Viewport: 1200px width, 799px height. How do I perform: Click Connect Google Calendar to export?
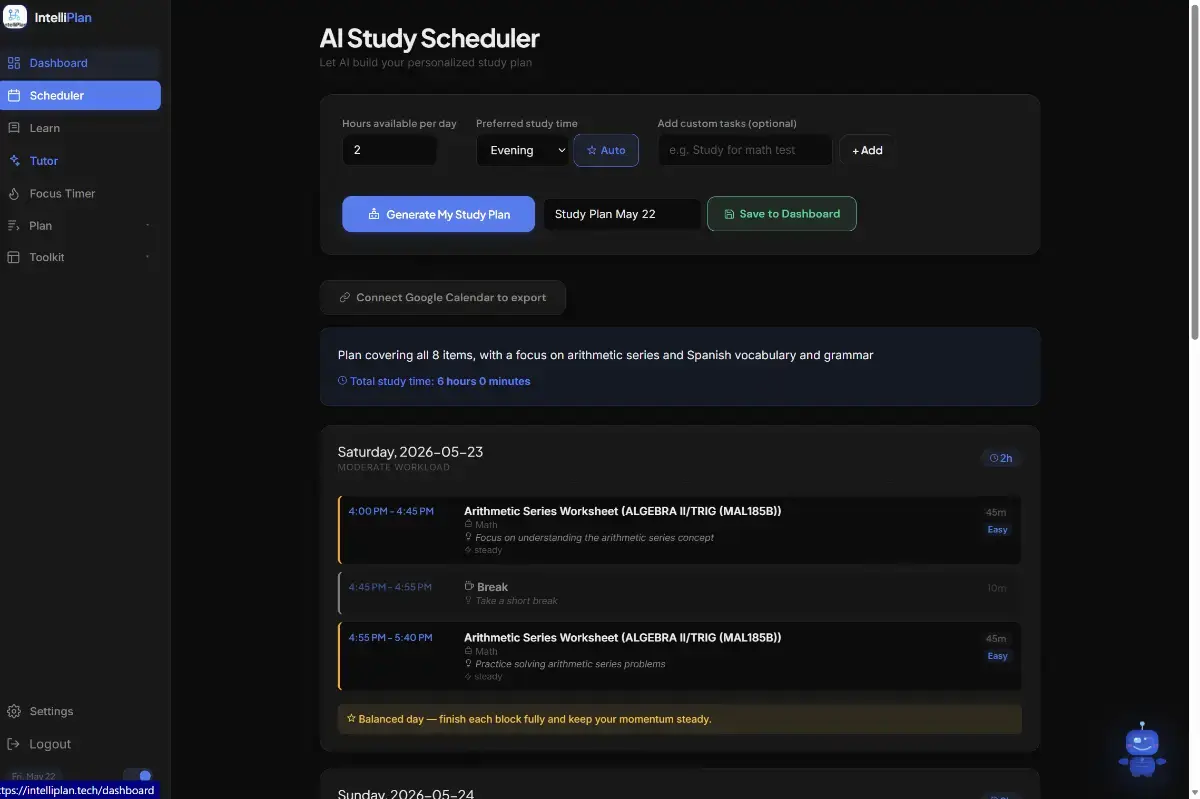(x=443, y=298)
